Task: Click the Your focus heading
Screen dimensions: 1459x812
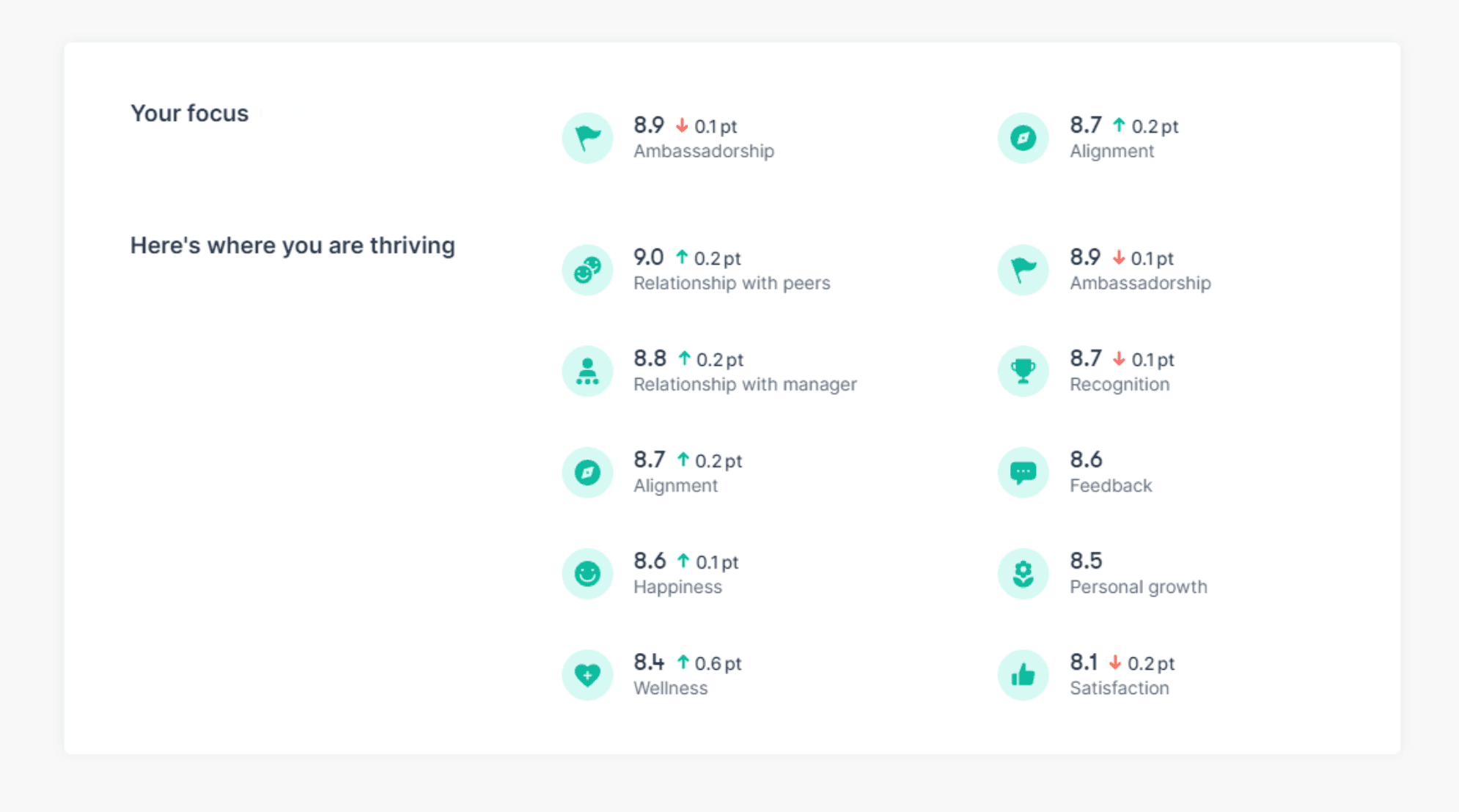Action: tap(189, 114)
